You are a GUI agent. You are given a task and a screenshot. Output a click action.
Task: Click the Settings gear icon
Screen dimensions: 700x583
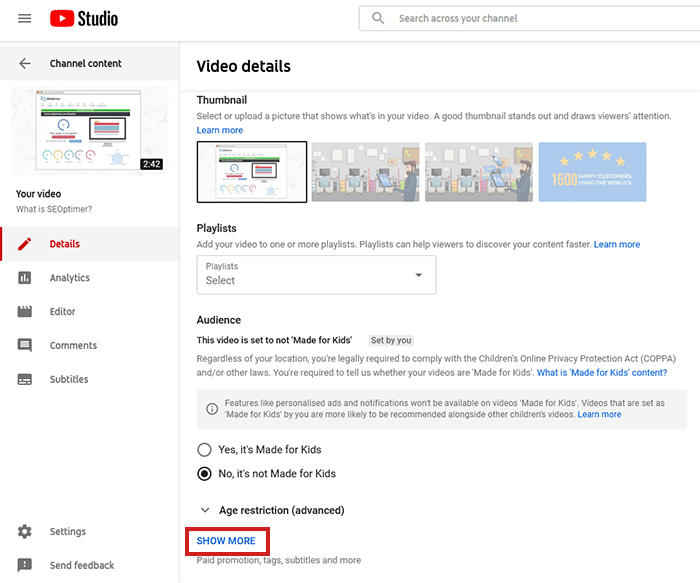click(25, 531)
